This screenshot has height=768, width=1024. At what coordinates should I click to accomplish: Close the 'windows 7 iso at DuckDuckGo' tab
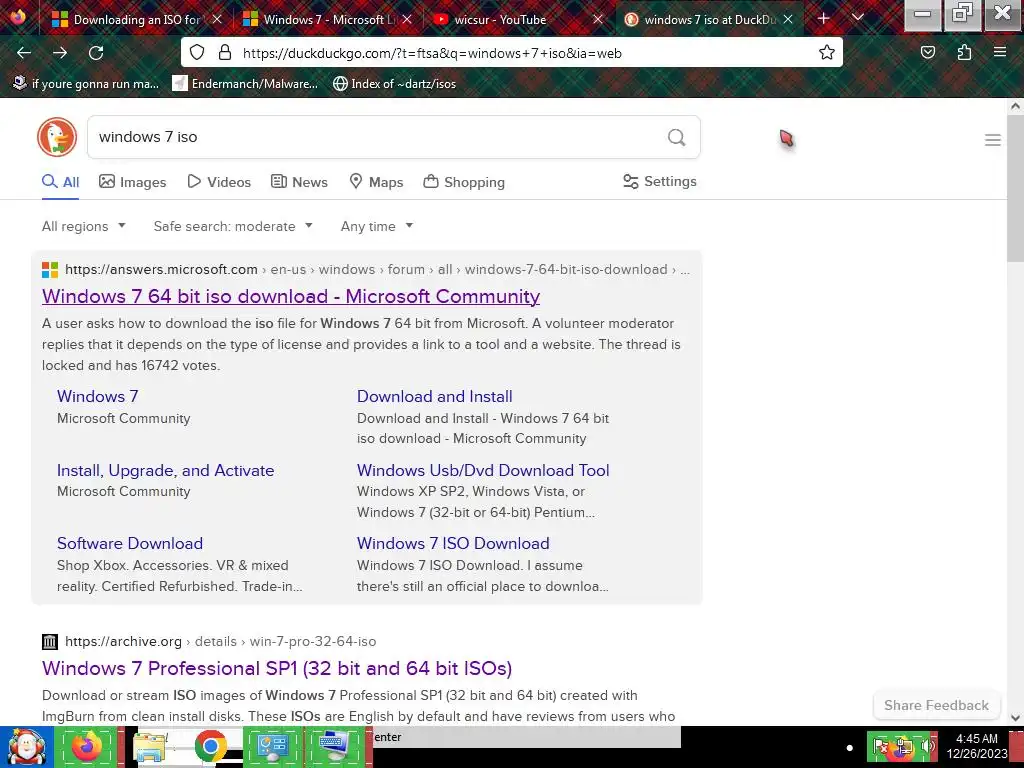[x=788, y=20]
